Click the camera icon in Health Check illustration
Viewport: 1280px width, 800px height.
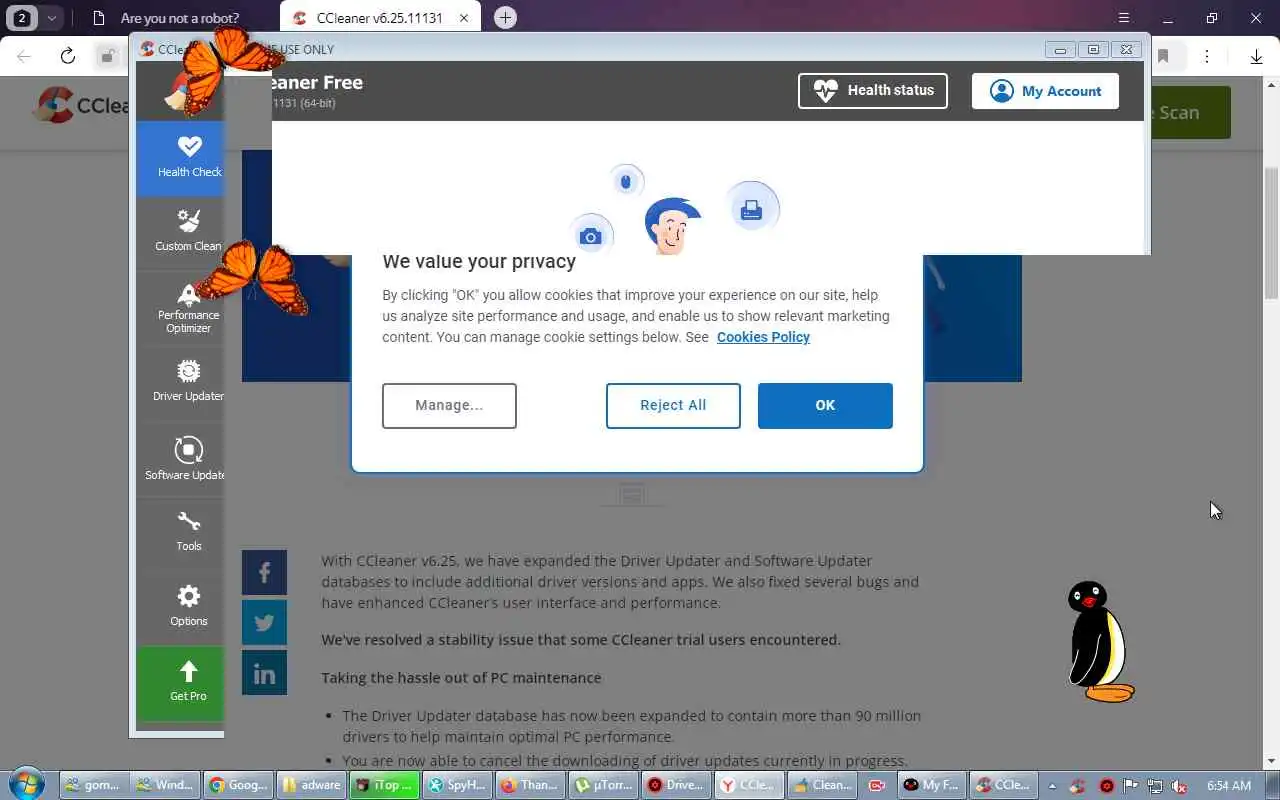click(x=590, y=236)
